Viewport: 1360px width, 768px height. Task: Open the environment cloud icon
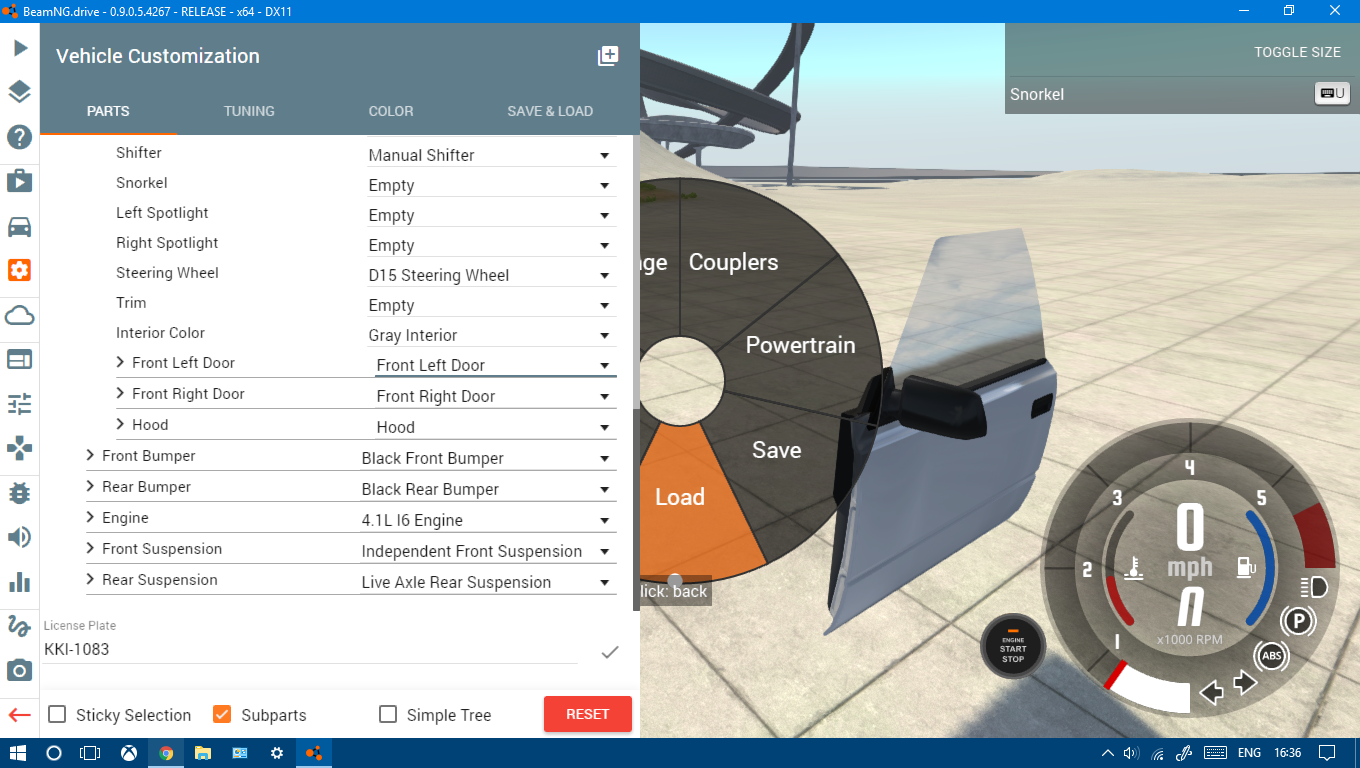point(20,315)
